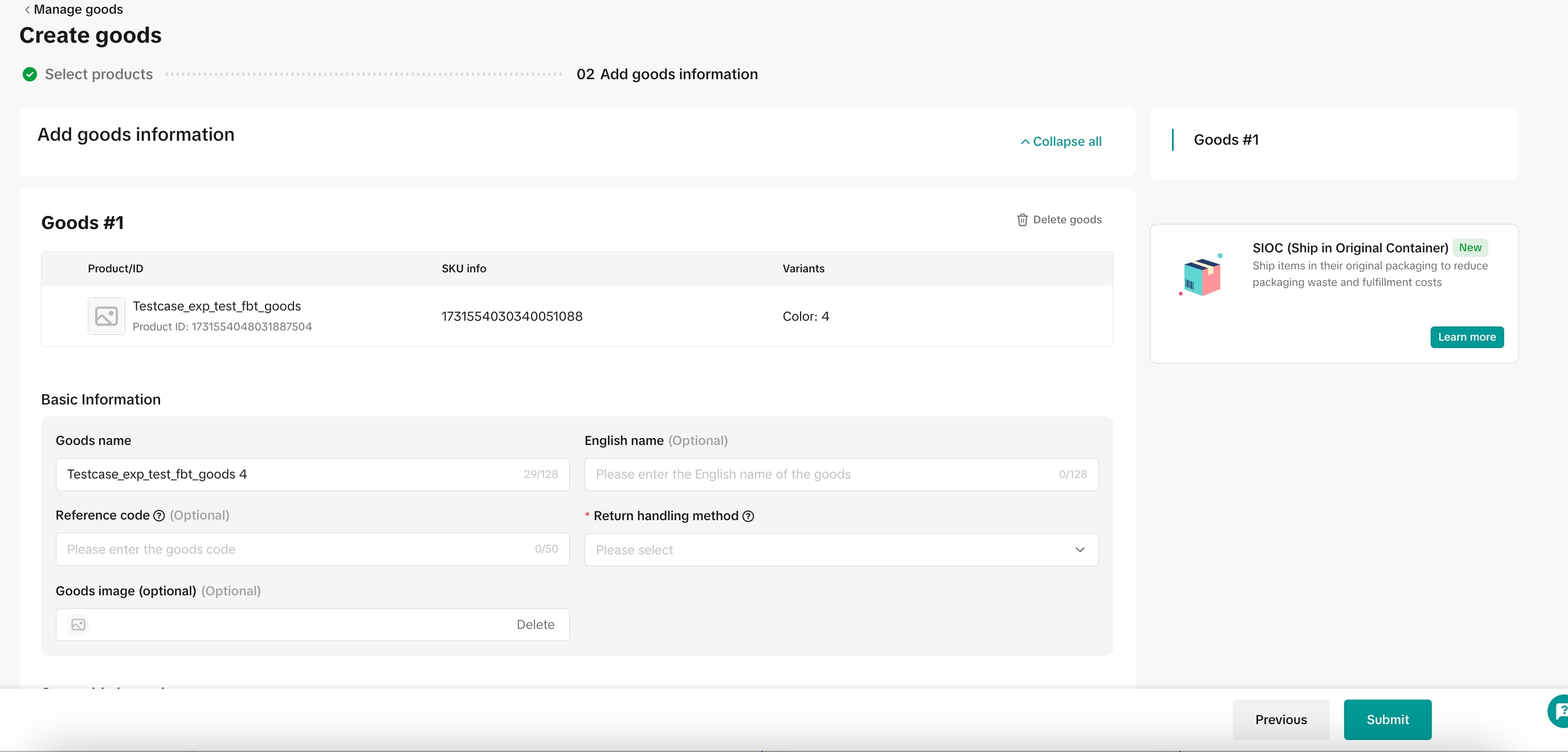Viewport: 1568px width, 752px height.
Task: Click the product image placeholder thumbnail
Action: coord(107,316)
